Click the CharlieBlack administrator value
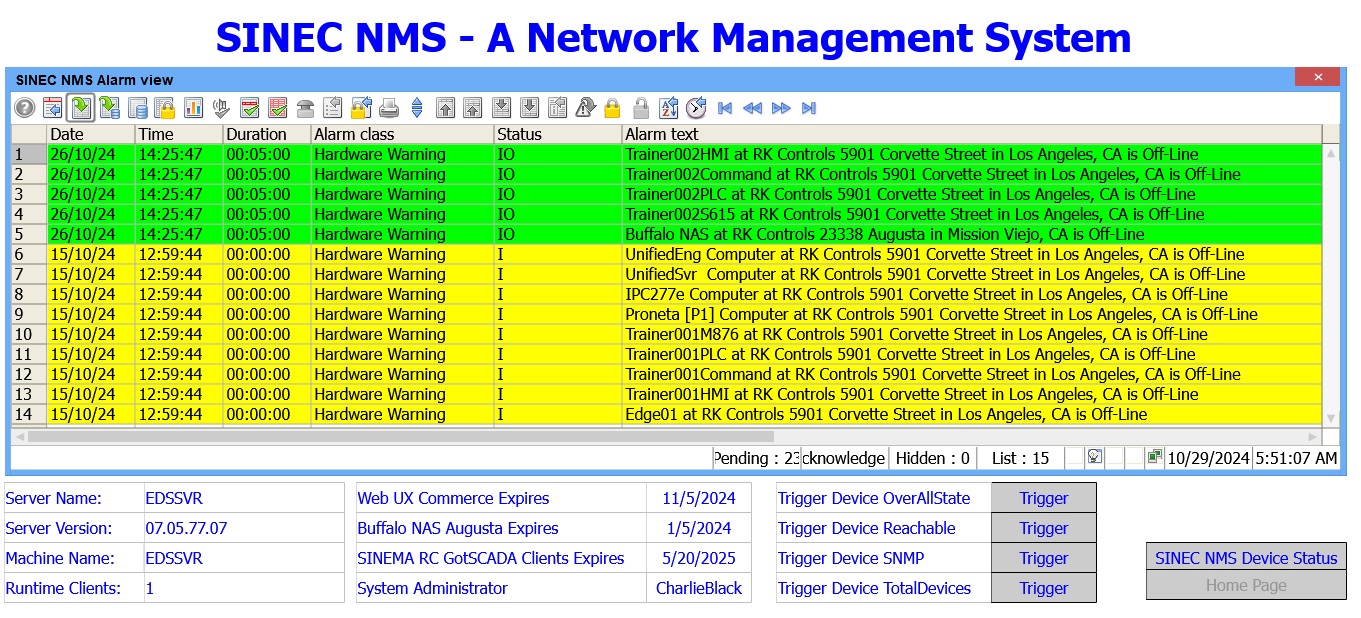Screen dimensions: 1361x618 (699, 588)
